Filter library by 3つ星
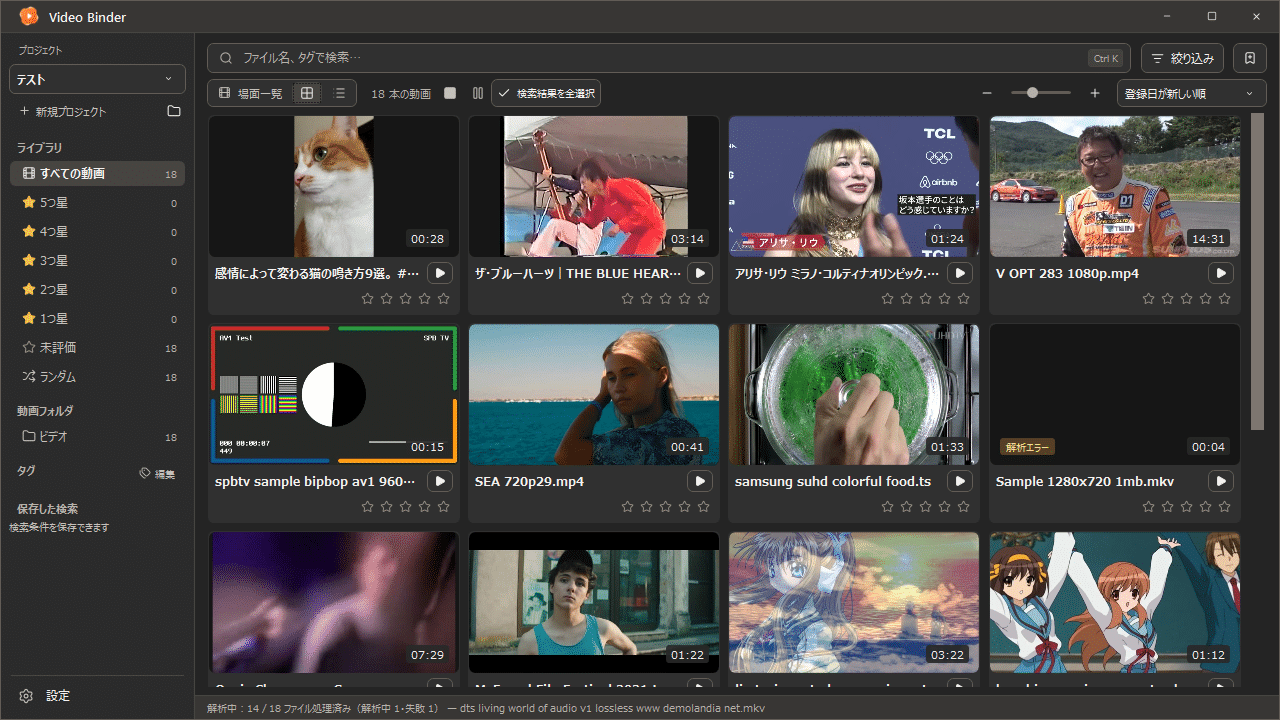This screenshot has width=1280, height=720. coord(97,261)
